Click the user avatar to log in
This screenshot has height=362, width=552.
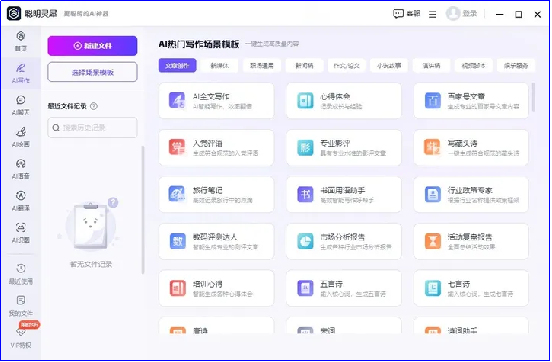point(453,14)
